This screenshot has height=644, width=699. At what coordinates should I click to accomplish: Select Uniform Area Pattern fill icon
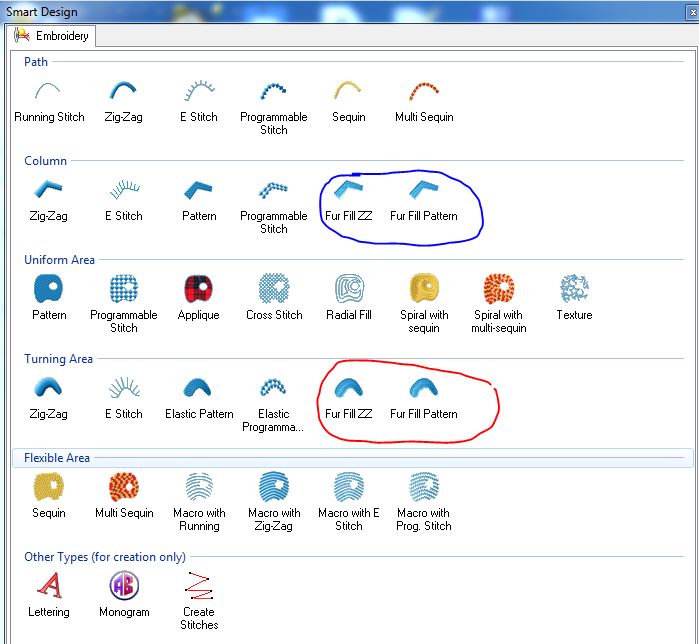48,288
